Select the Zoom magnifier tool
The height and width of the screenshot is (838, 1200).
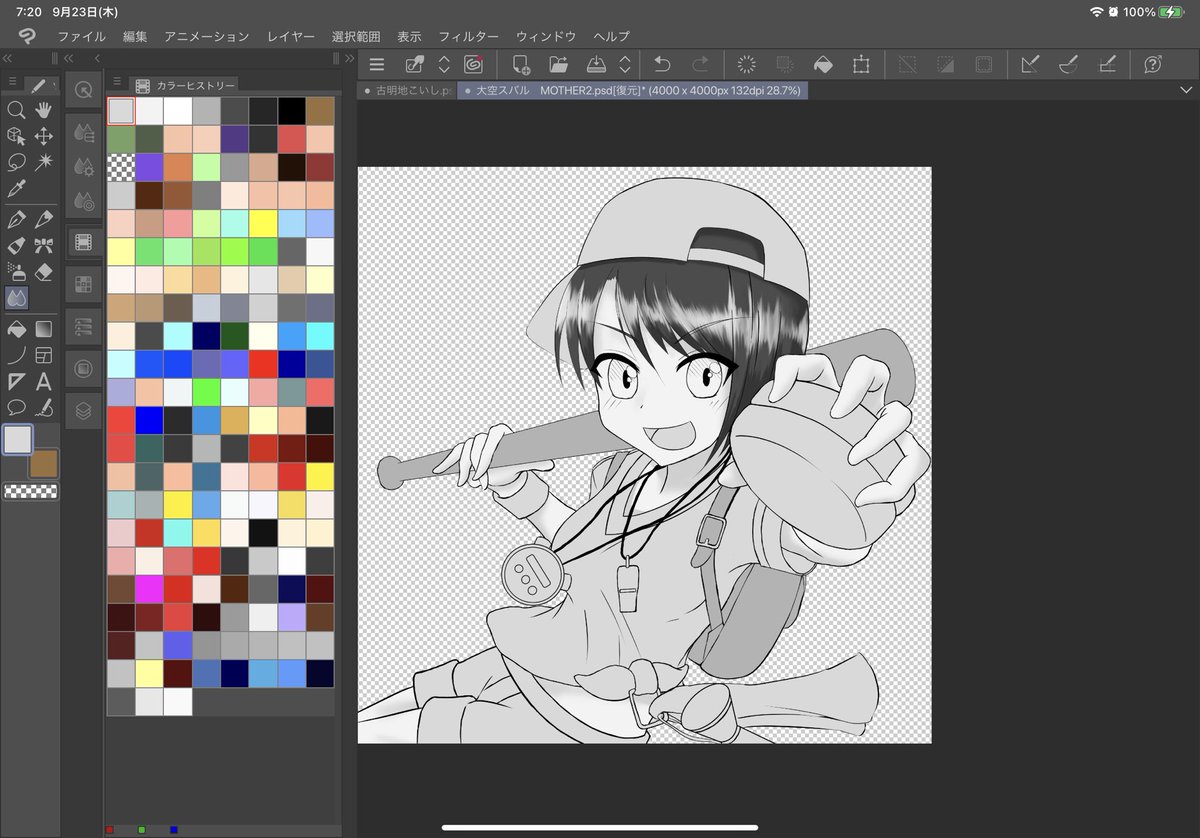click(x=16, y=110)
